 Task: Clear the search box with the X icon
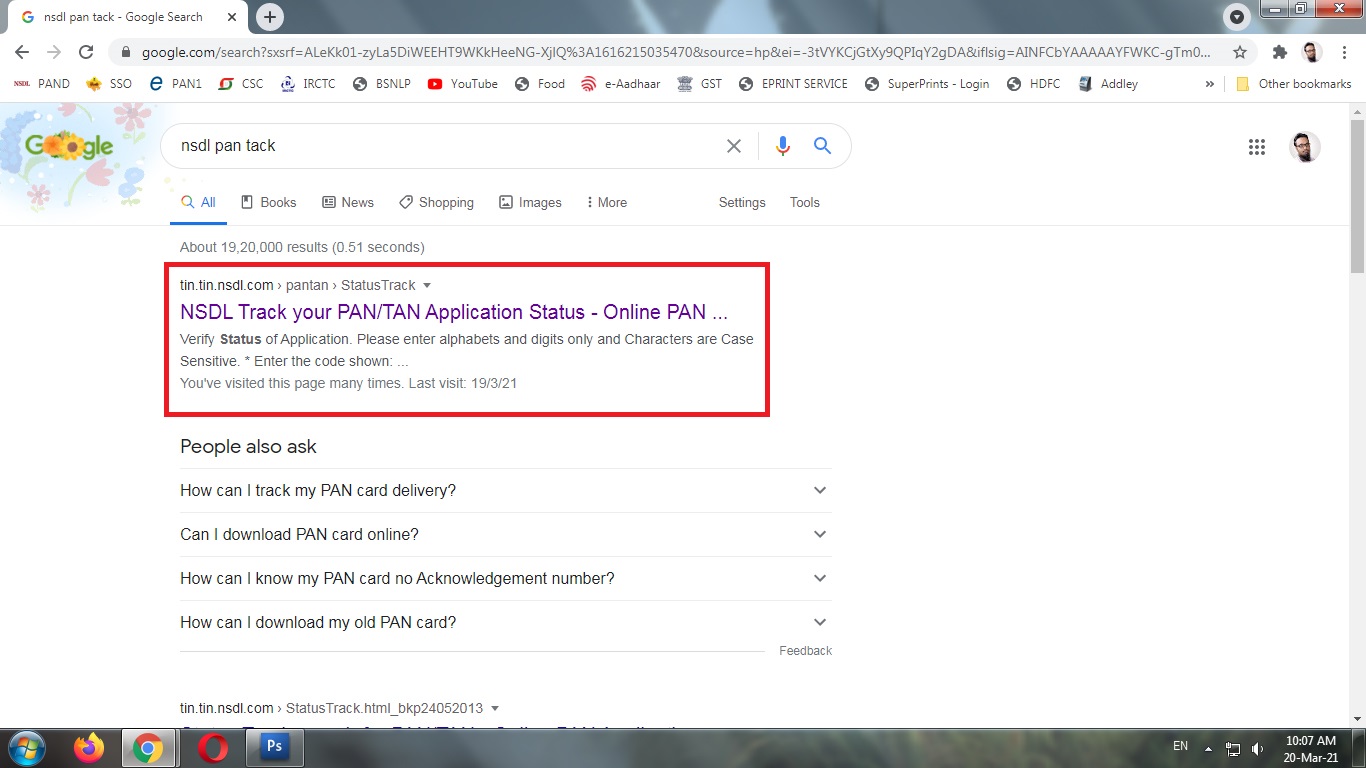click(x=734, y=146)
